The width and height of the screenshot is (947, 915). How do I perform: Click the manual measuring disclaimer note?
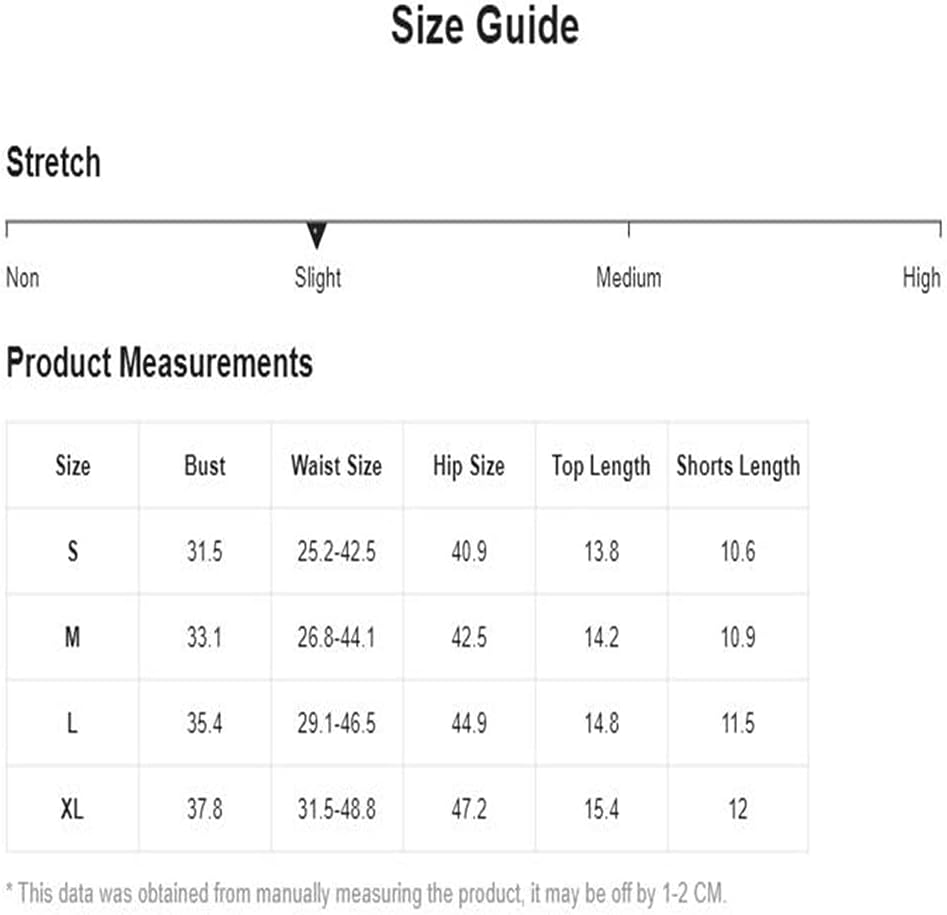(x=366, y=893)
